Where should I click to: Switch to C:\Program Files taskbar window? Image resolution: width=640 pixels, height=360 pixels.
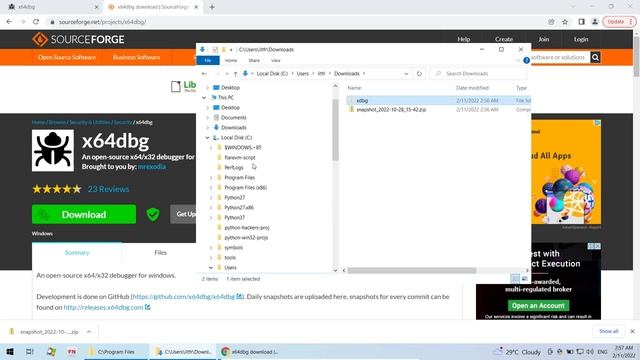[x=116, y=351]
